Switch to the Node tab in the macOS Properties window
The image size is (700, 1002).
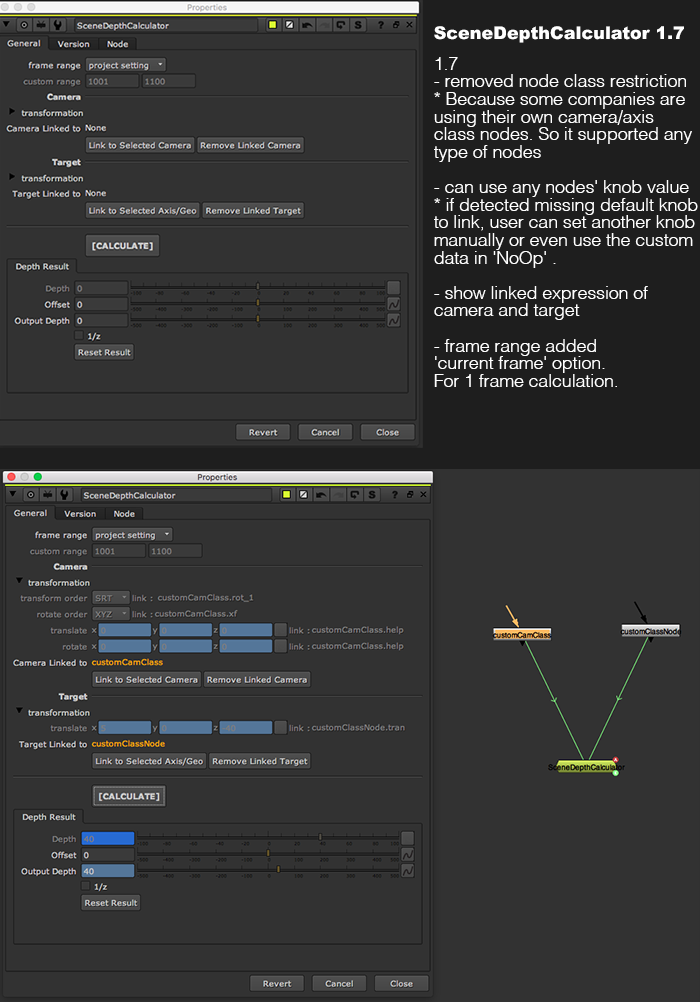coord(124,514)
